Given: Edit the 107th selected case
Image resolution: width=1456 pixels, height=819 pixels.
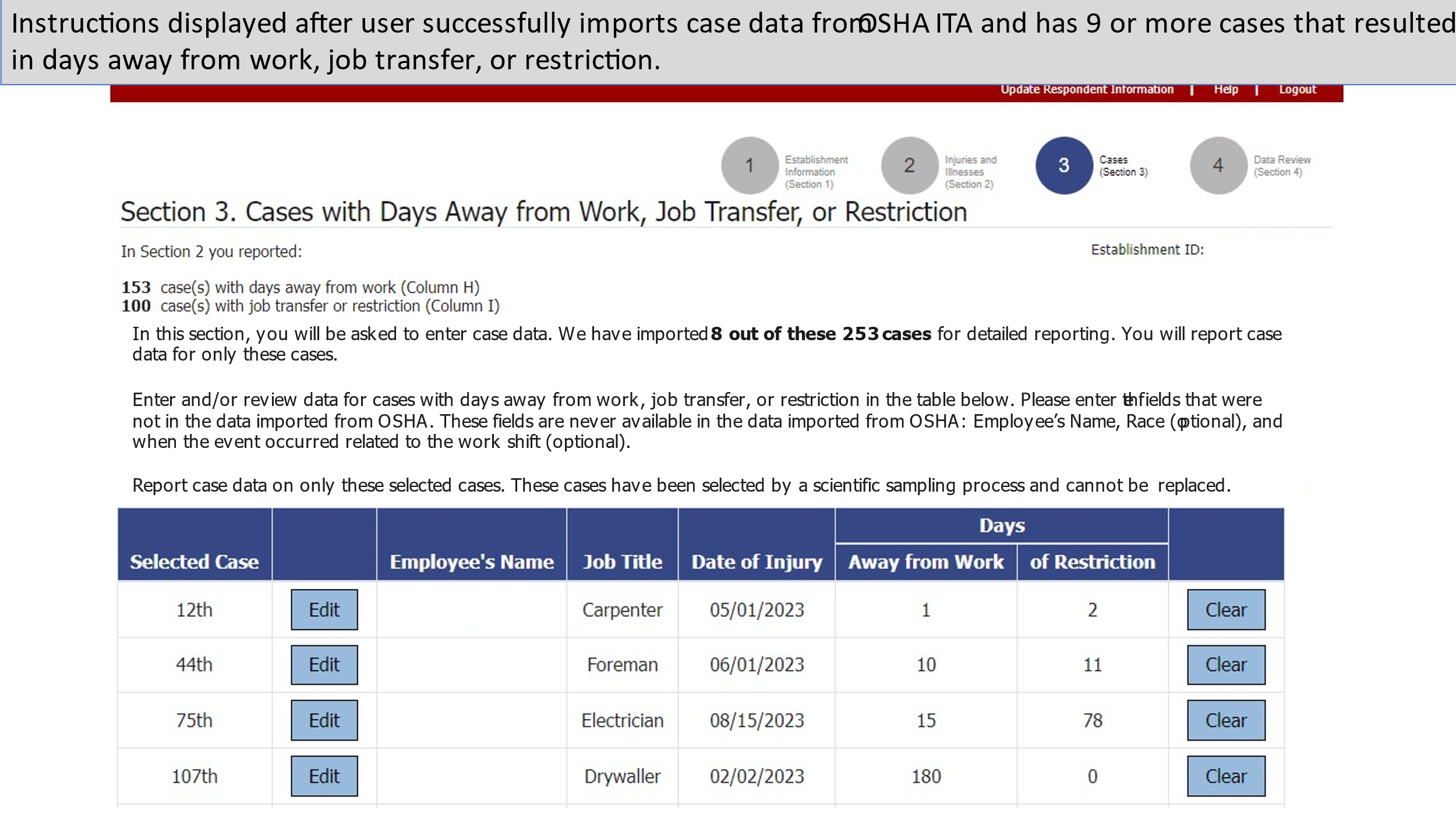Looking at the screenshot, I should [324, 776].
